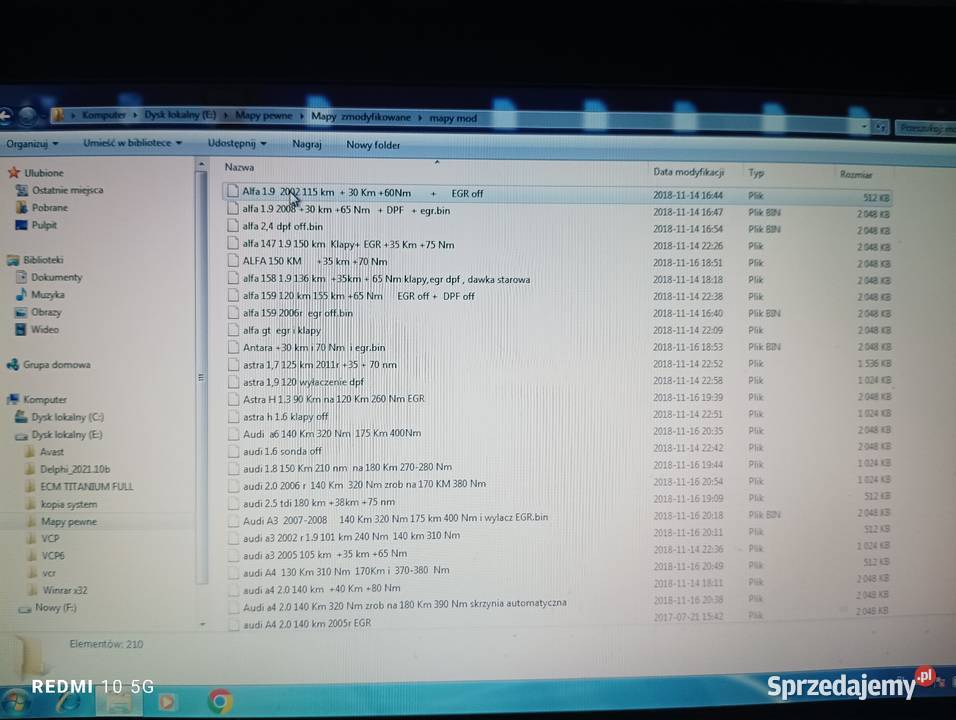
Task: Select the Ostatnie miejsca icon in sidebar
Action: 22,190
